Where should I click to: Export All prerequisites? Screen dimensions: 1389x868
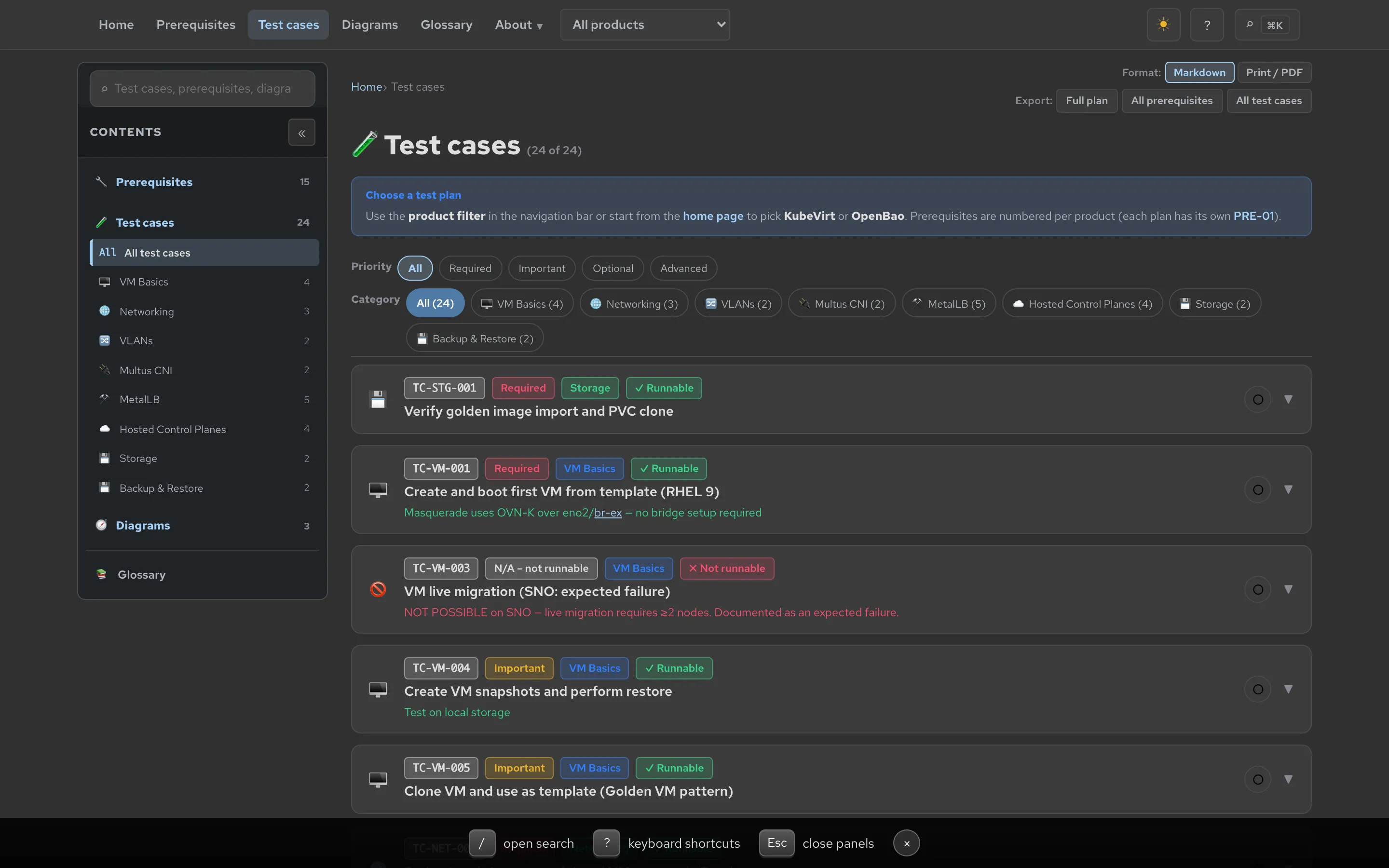point(1171,100)
